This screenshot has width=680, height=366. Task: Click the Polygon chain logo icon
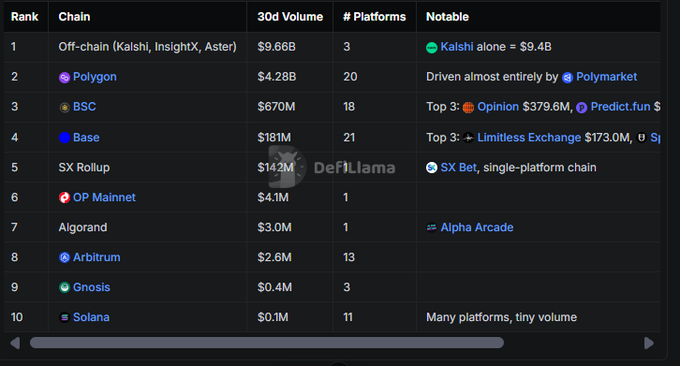click(x=64, y=78)
